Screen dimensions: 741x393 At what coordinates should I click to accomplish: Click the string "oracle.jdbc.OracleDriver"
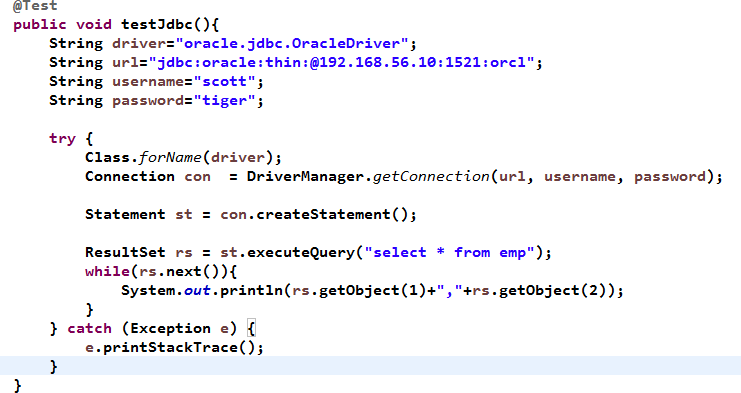click(x=292, y=44)
